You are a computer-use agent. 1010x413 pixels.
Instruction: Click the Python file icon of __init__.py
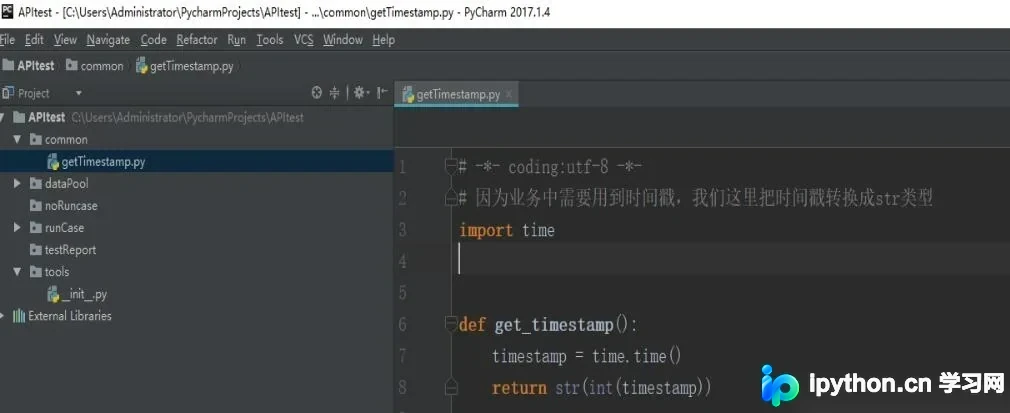coord(53,294)
